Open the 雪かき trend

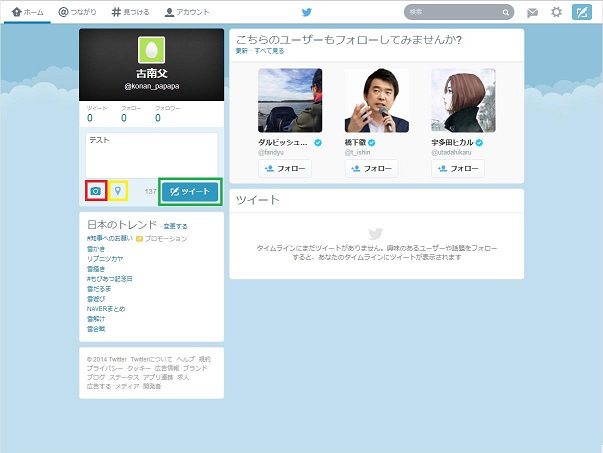click(96, 249)
